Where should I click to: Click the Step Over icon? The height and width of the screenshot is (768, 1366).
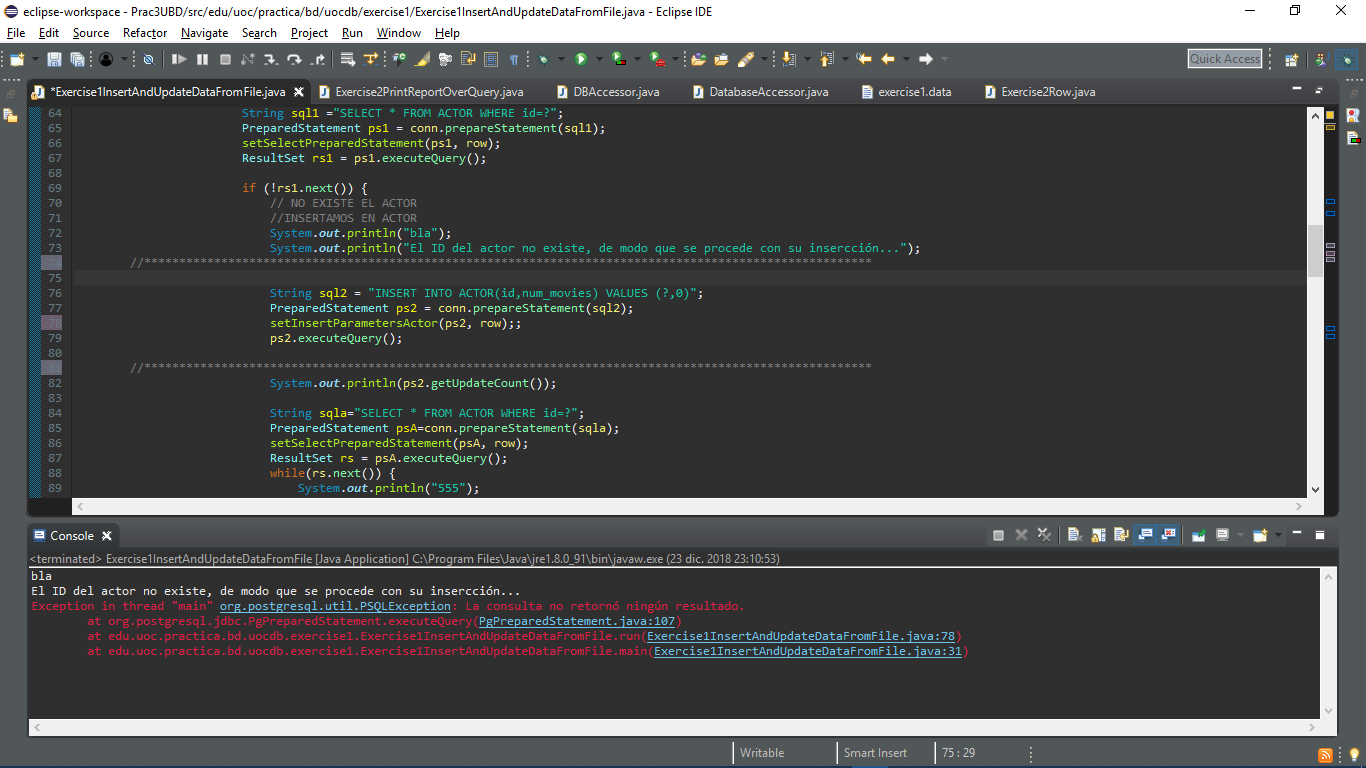[x=294, y=60]
